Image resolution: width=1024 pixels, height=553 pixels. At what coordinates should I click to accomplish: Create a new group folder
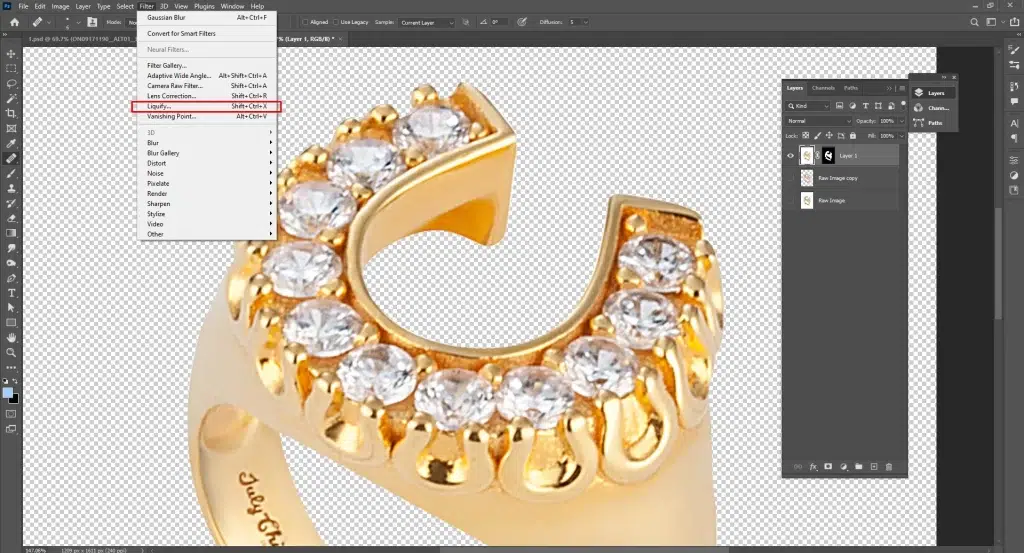pyautogui.click(x=858, y=467)
